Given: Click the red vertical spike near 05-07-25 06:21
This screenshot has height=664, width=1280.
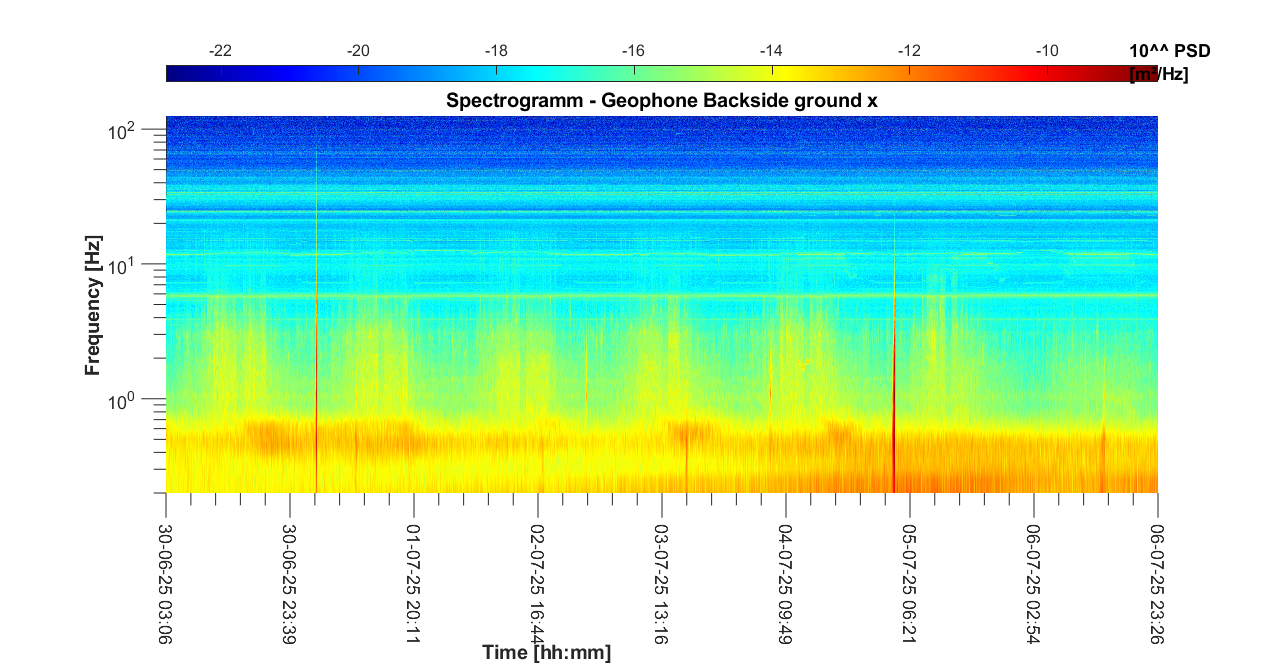Looking at the screenshot, I should [x=893, y=440].
